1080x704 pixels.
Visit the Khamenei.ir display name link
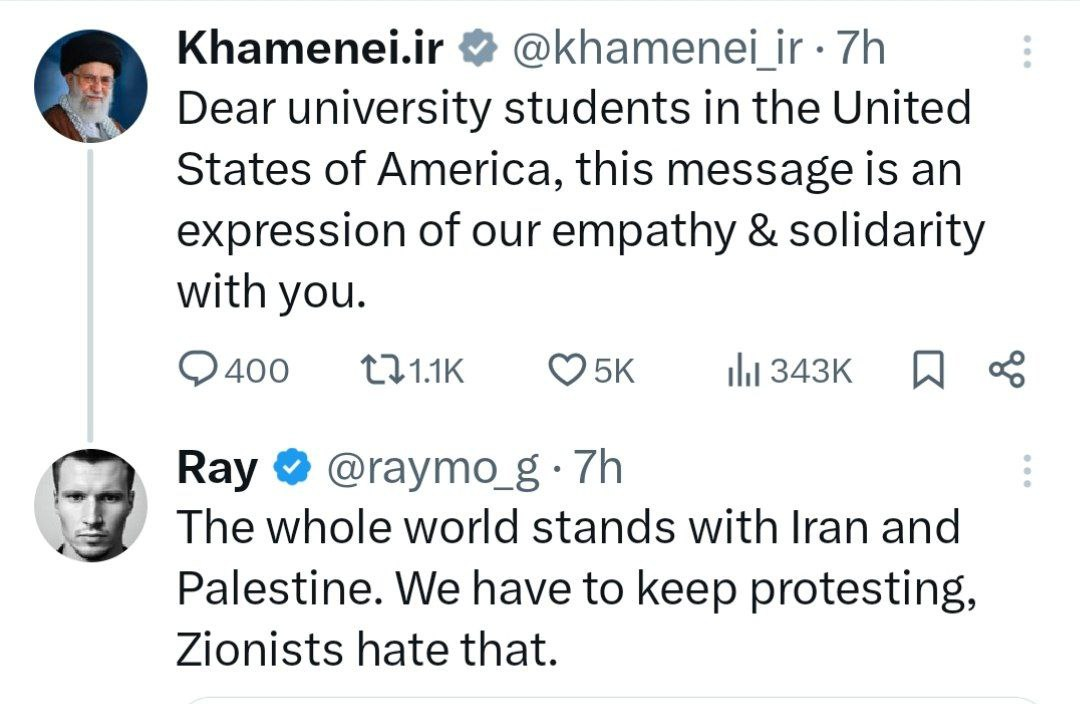point(310,49)
